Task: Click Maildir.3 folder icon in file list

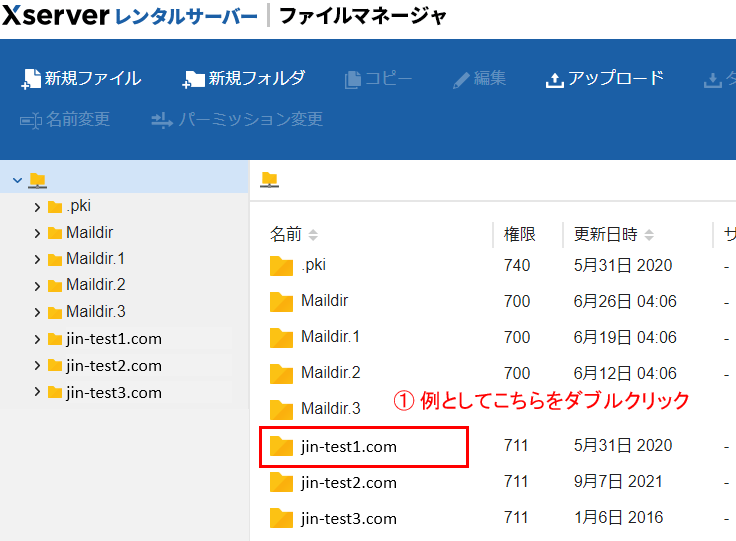Action: pyautogui.click(x=281, y=410)
